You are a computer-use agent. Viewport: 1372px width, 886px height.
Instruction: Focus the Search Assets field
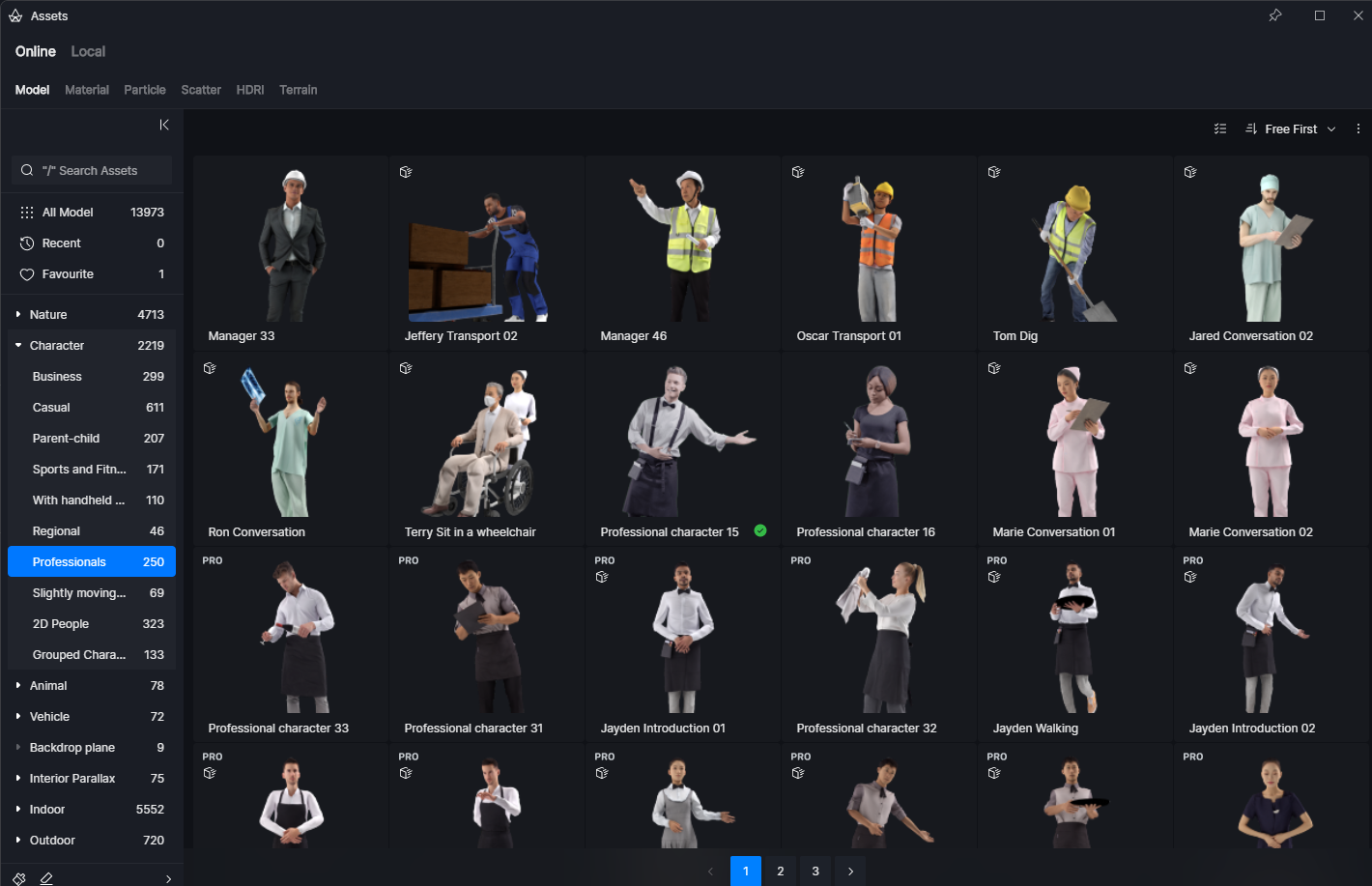pos(92,170)
